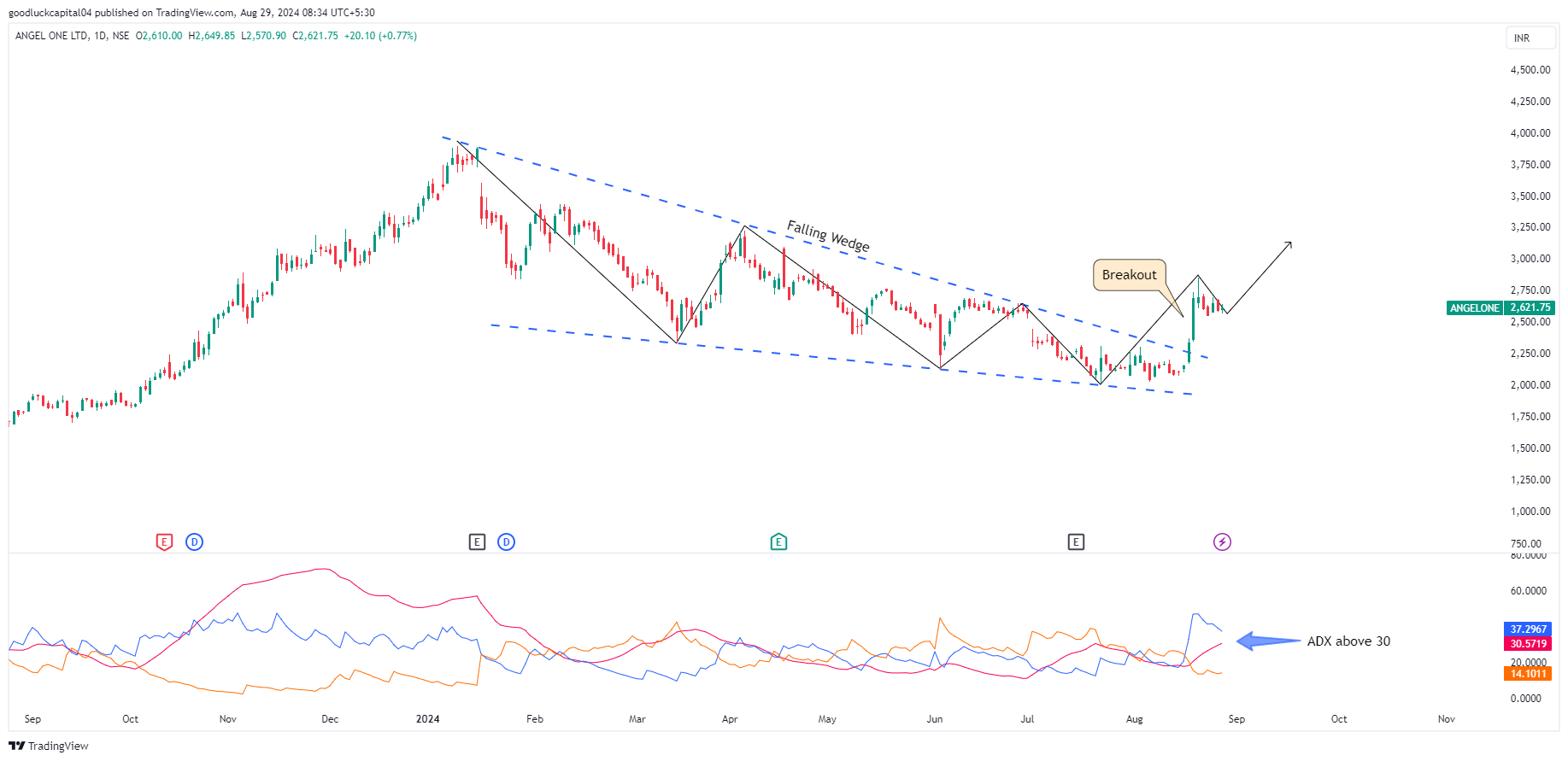Click the red earnings marker near October
Screen dimensions: 1568x761
pos(164,541)
